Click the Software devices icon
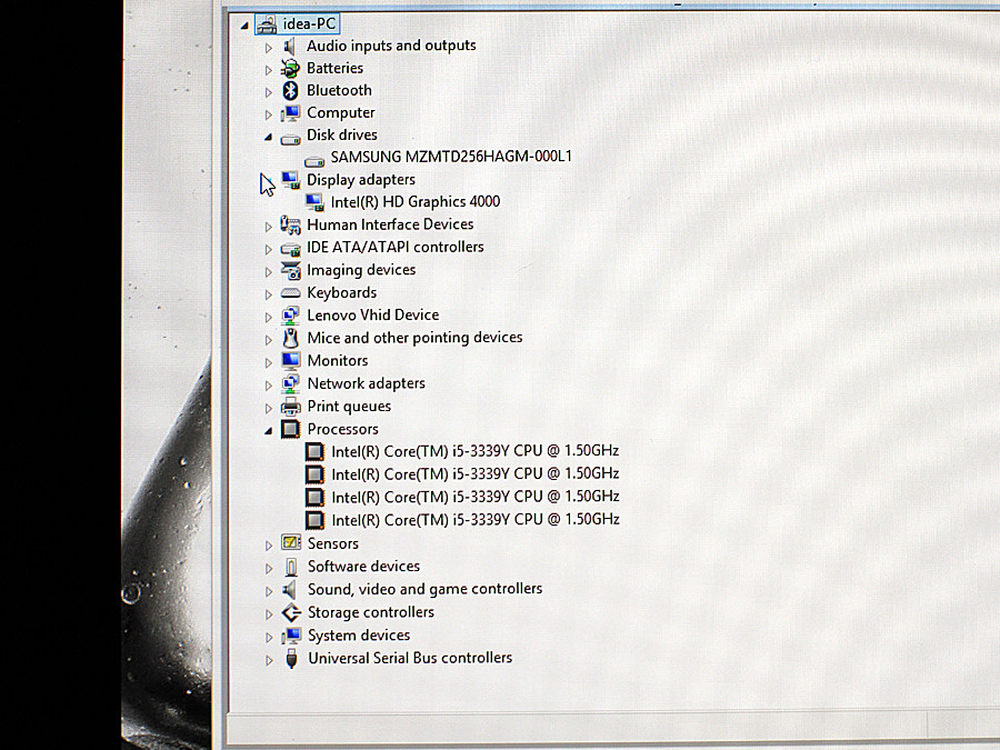 coord(291,567)
